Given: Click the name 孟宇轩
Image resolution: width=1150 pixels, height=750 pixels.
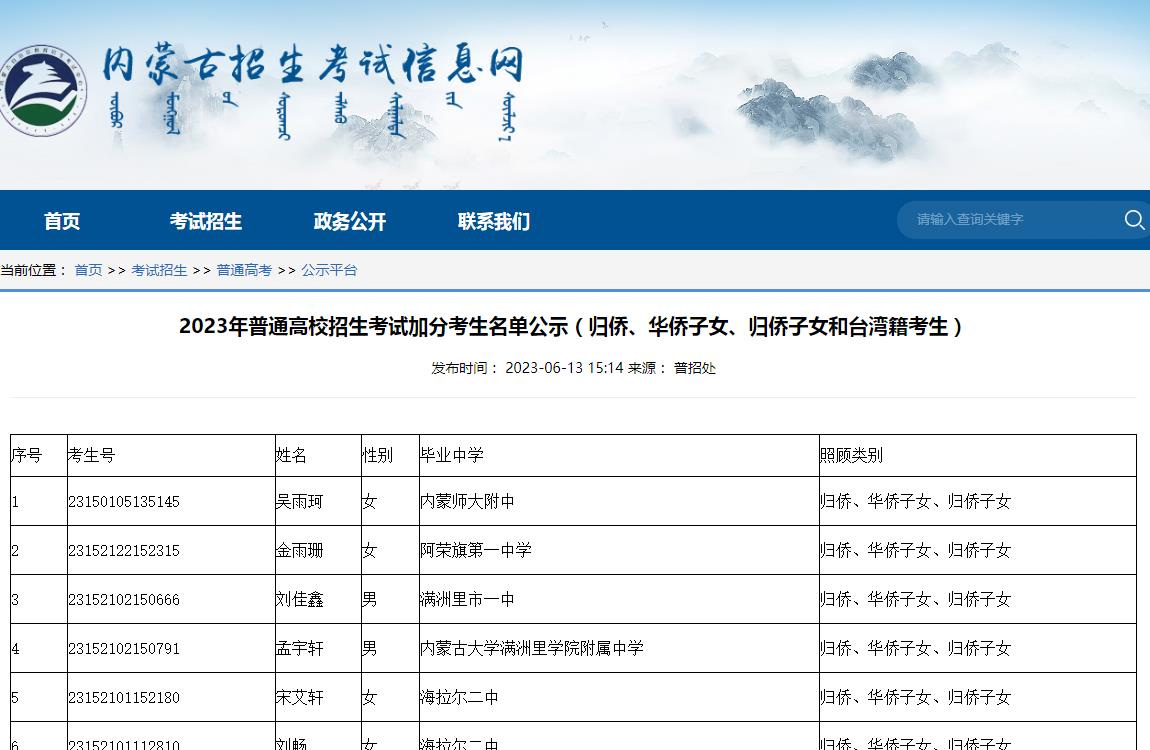Looking at the screenshot, I should pos(299,648).
